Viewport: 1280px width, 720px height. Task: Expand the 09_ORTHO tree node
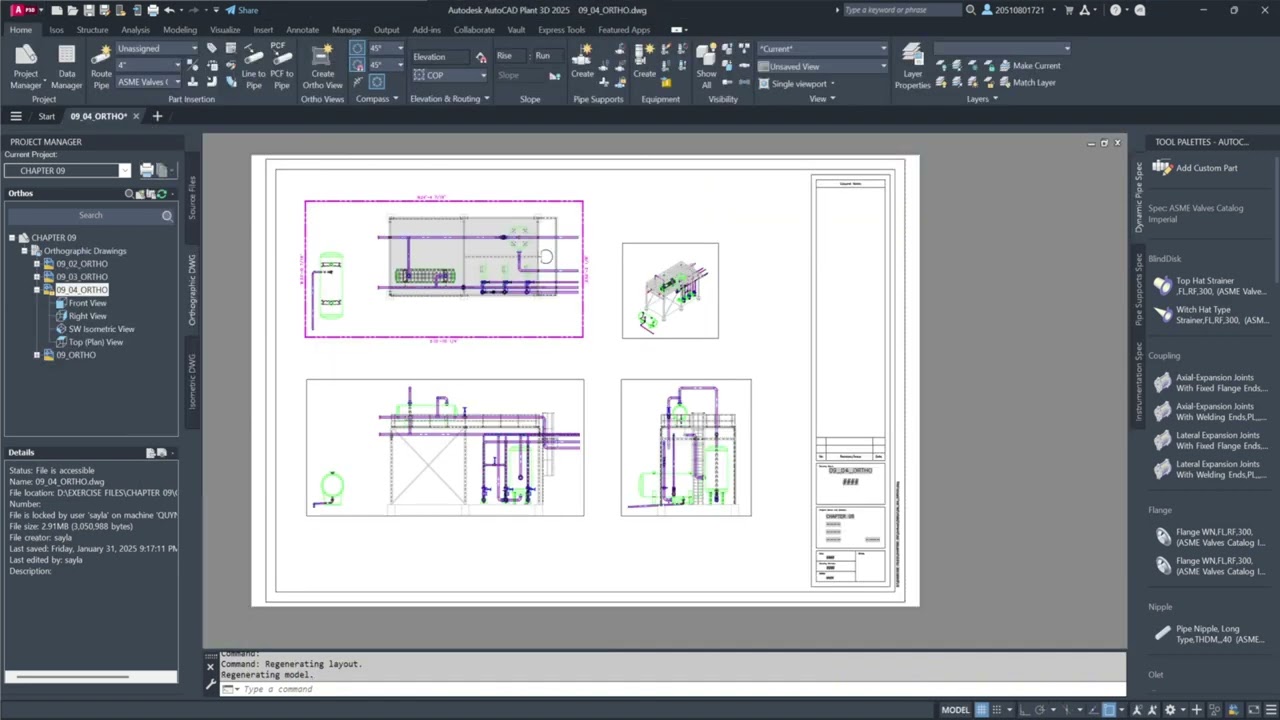(x=37, y=355)
